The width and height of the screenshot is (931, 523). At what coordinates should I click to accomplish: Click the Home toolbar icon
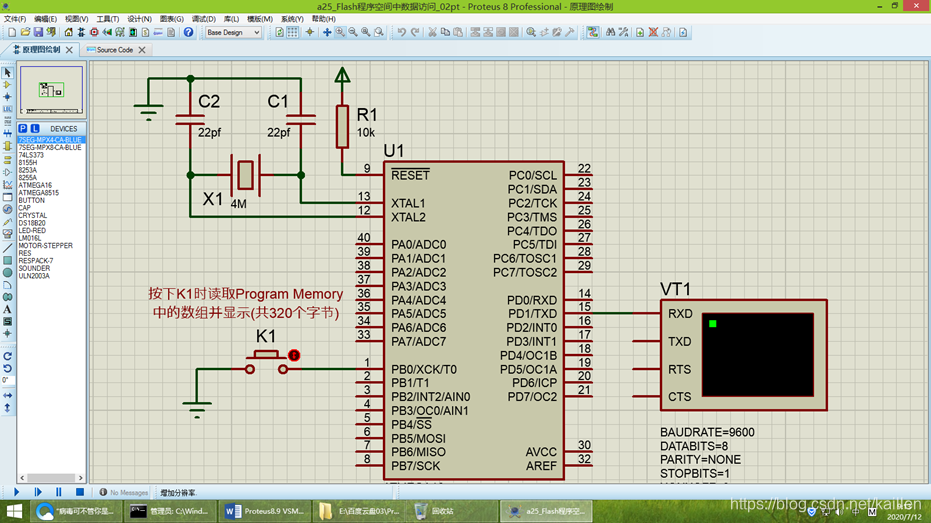[68, 32]
